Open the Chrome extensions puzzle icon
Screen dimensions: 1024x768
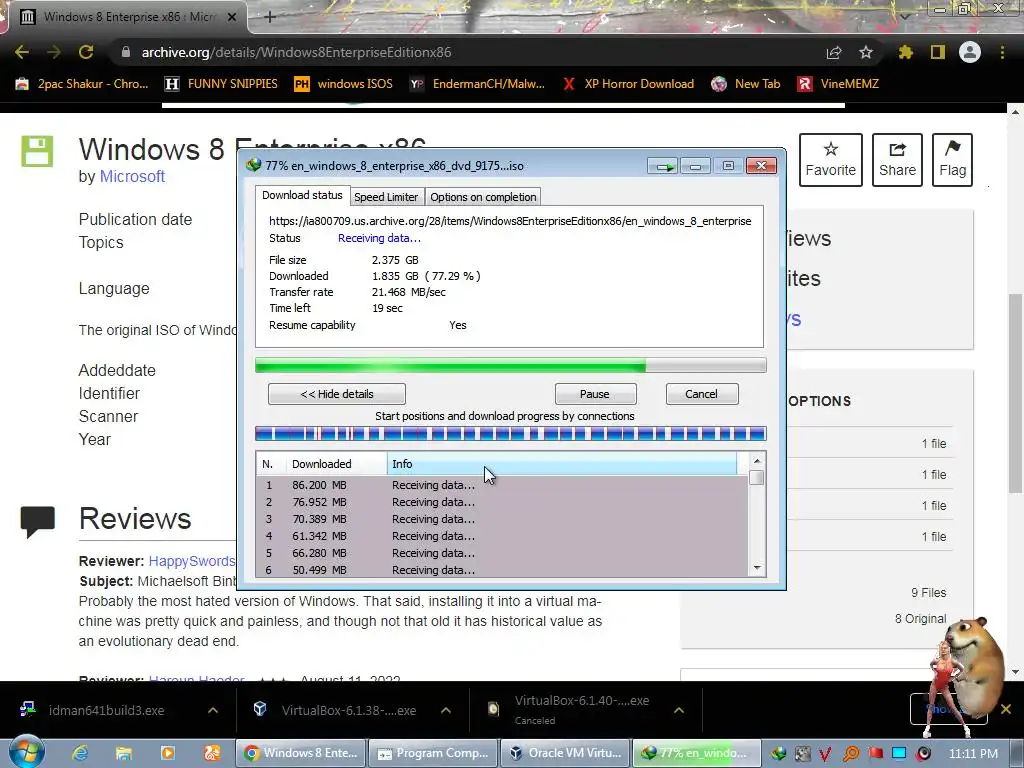click(x=905, y=52)
